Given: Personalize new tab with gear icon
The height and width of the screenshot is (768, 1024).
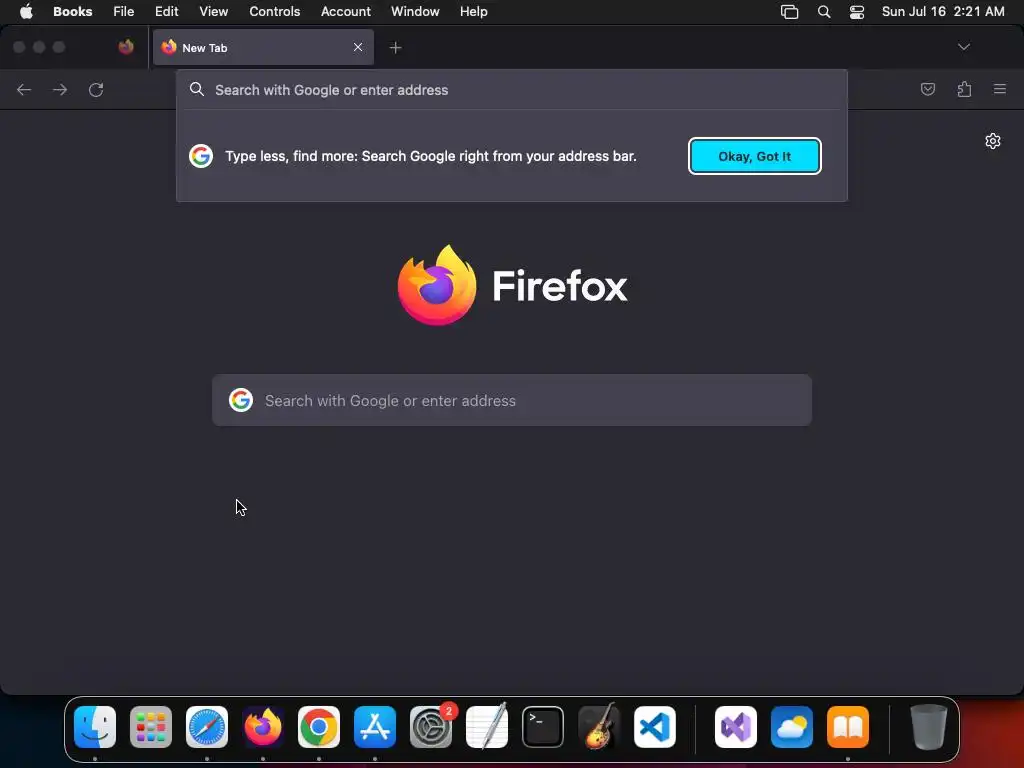Looking at the screenshot, I should [x=993, y=141].
